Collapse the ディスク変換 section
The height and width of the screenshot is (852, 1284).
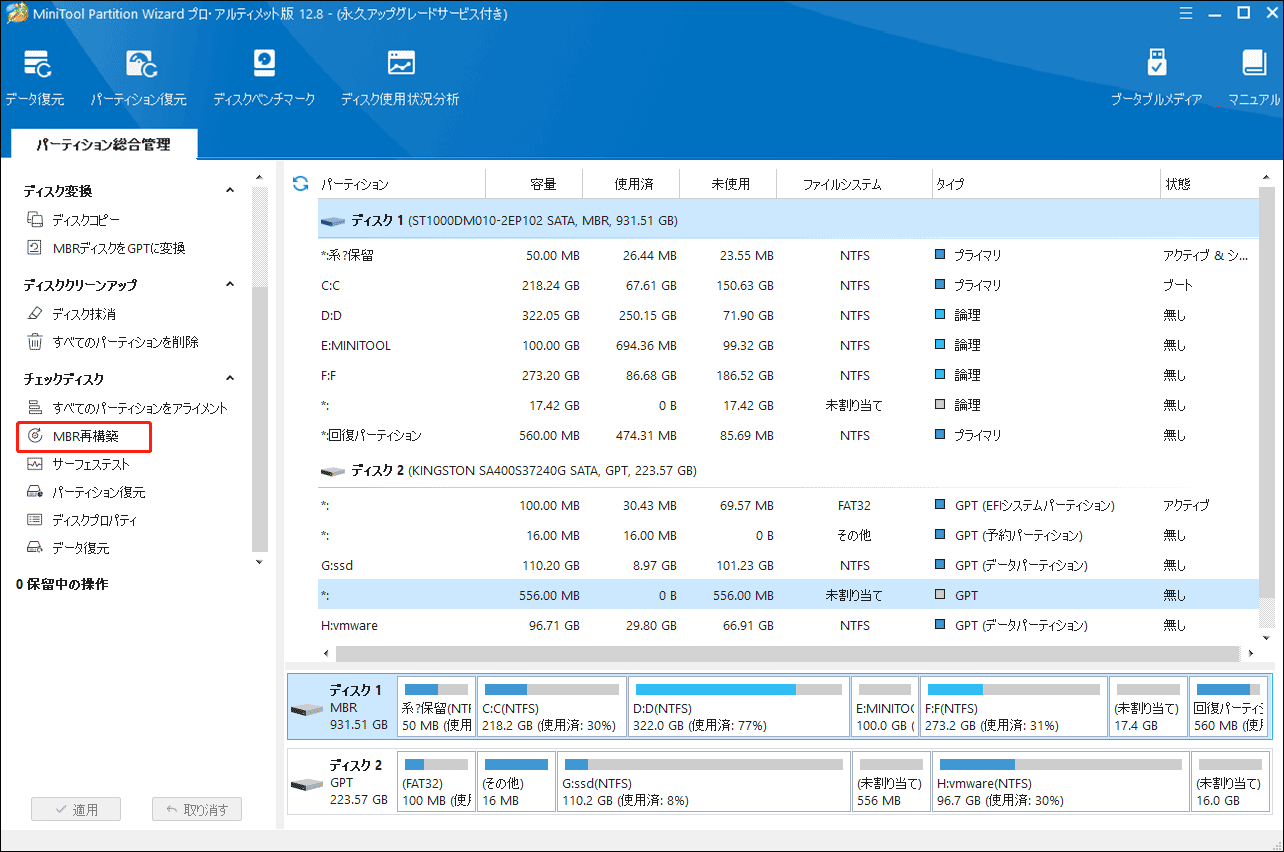click(230, 191)
